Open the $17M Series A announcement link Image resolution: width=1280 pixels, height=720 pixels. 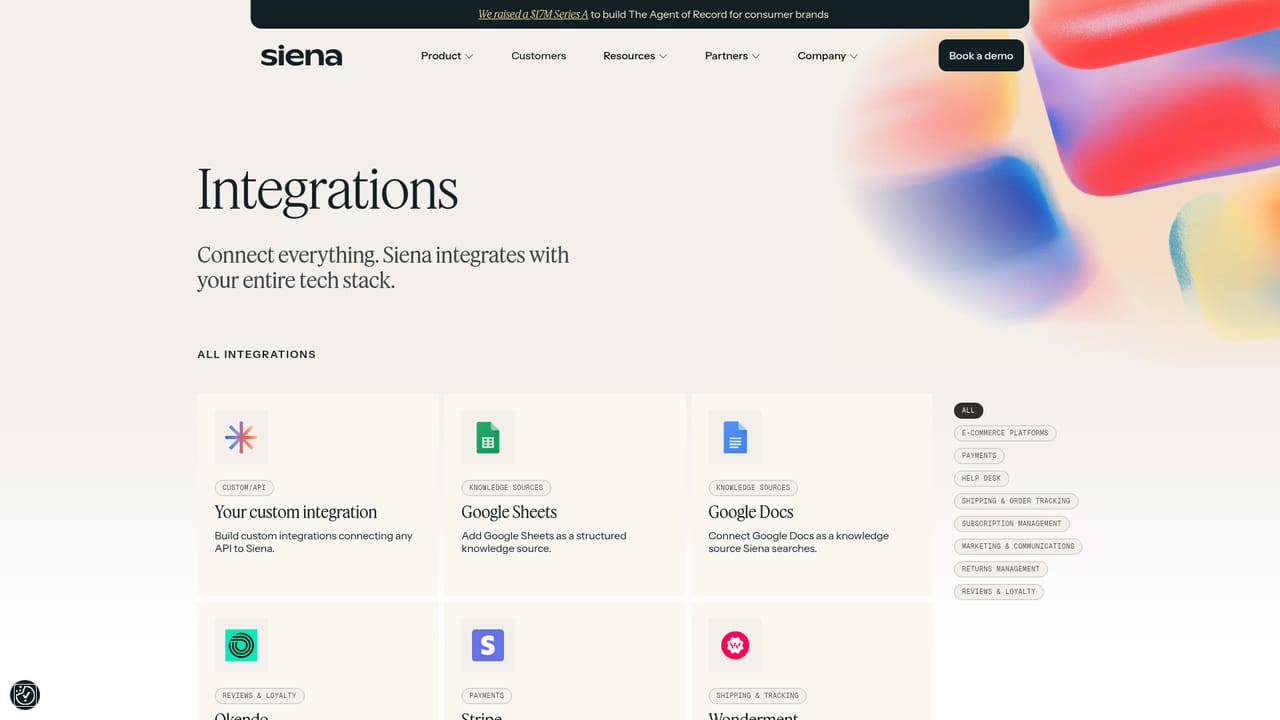[x=533, y=15]
